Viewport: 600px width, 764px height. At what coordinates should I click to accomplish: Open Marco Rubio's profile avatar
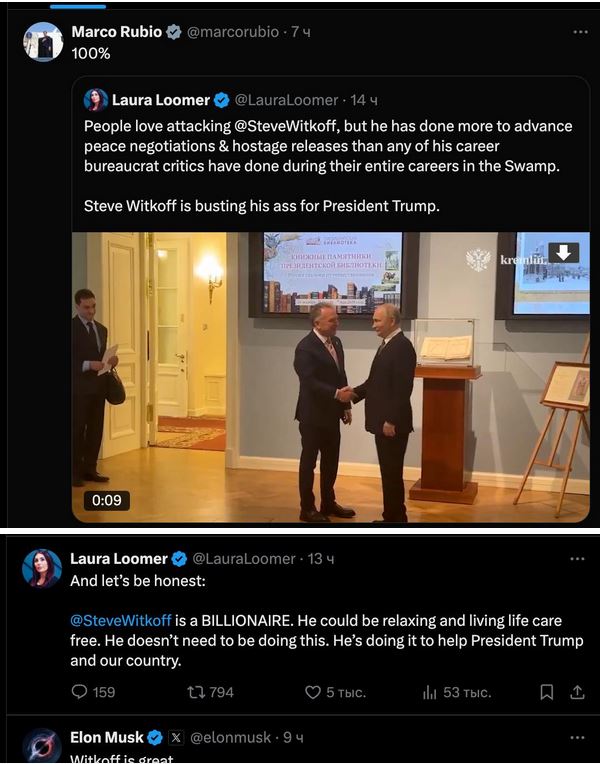pyautogui.click(x=43, y=42)
